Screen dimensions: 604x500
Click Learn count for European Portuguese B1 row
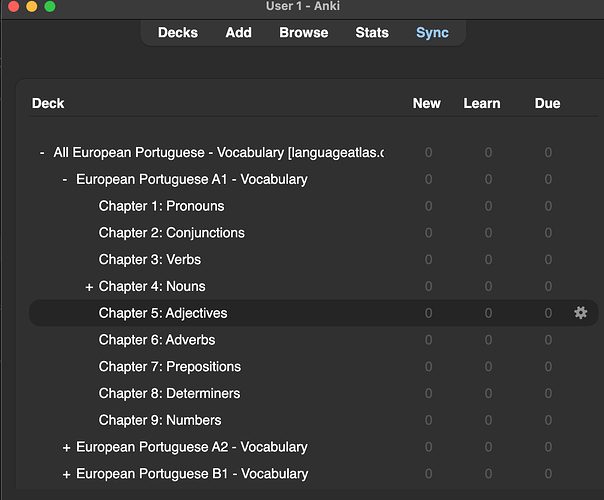488,474
